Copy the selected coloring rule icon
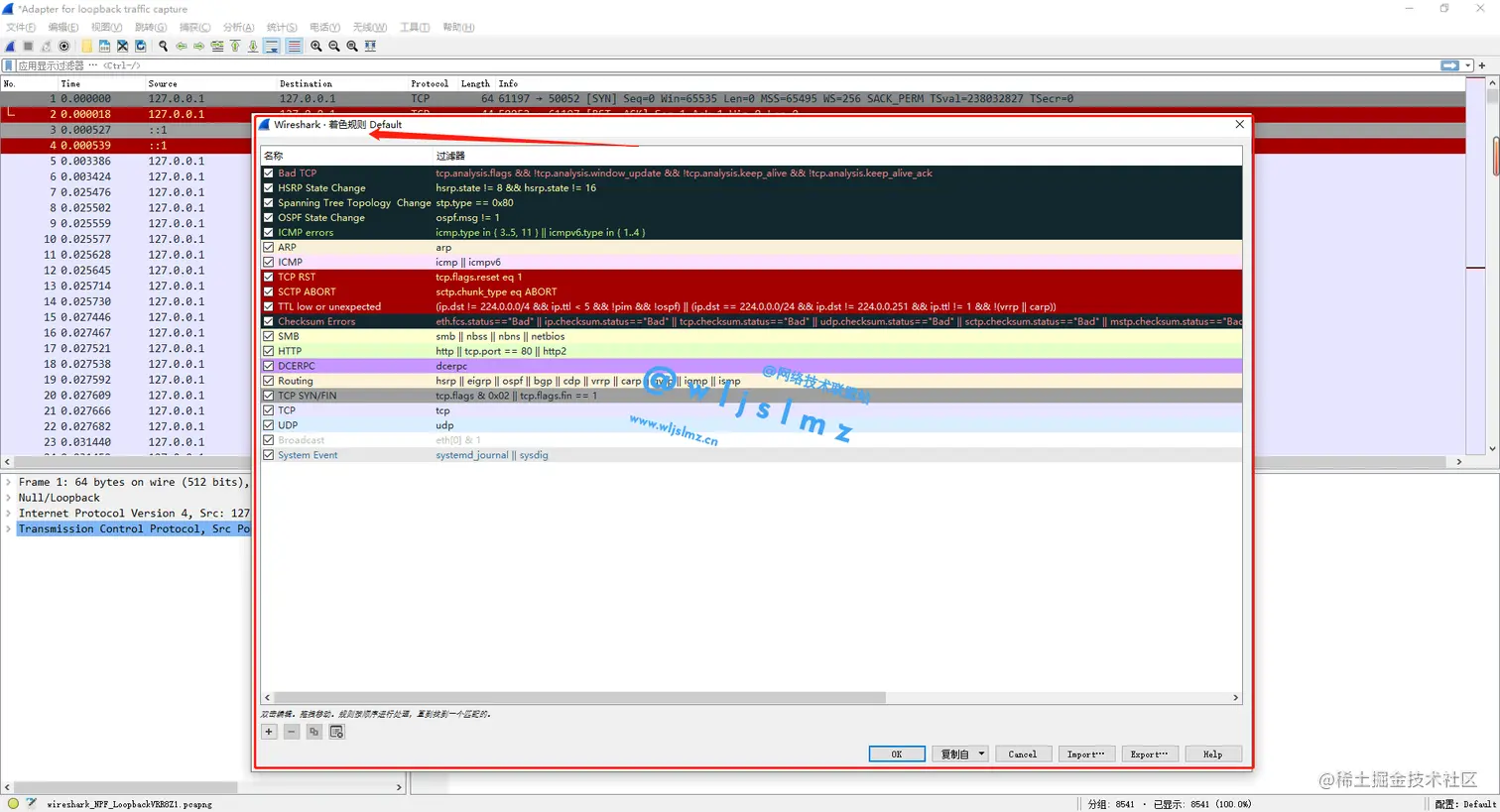 (314, 732)
